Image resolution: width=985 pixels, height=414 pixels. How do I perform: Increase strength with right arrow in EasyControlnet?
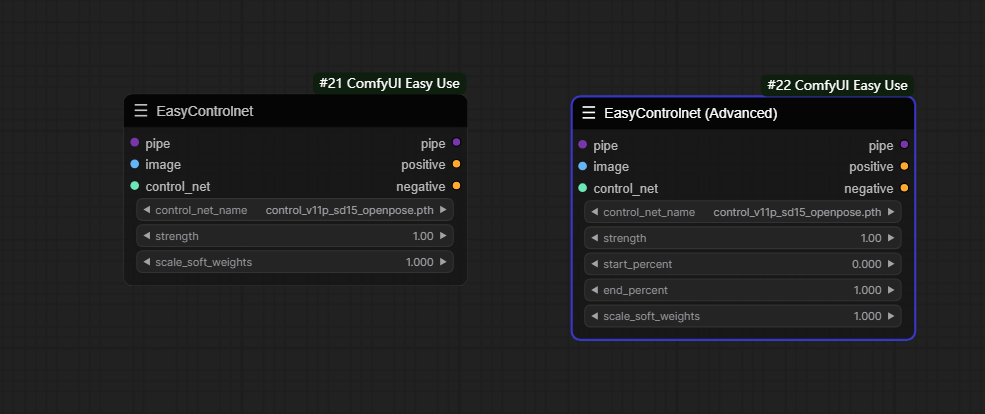444,236
